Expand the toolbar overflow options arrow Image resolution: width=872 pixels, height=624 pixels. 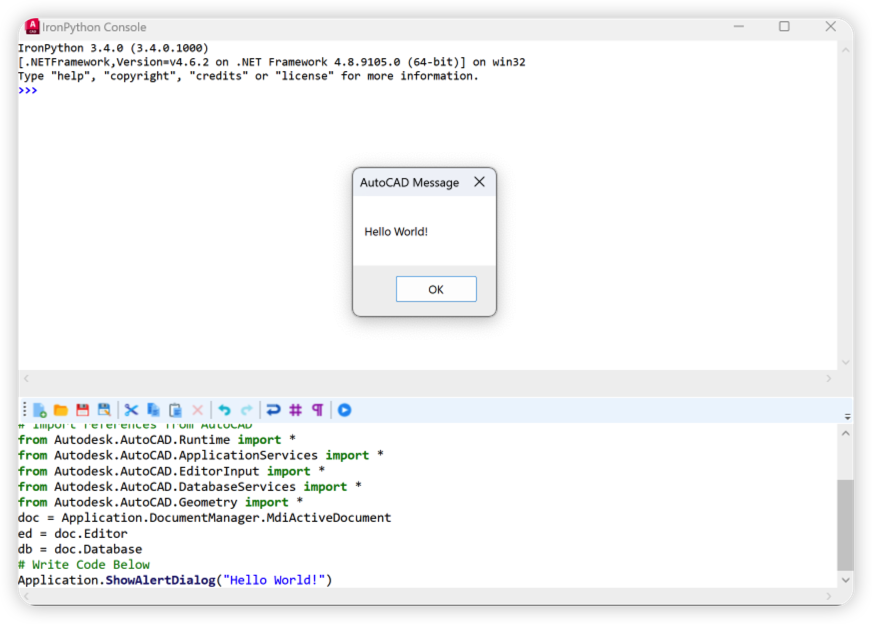pos(847,416)
